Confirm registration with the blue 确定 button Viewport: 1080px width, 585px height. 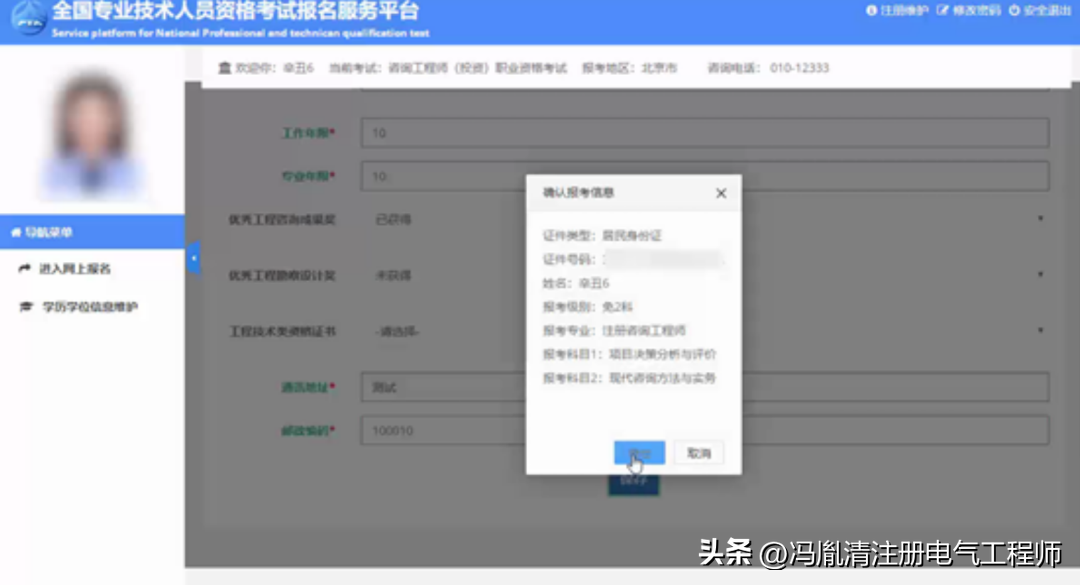(x=638, y=453)
